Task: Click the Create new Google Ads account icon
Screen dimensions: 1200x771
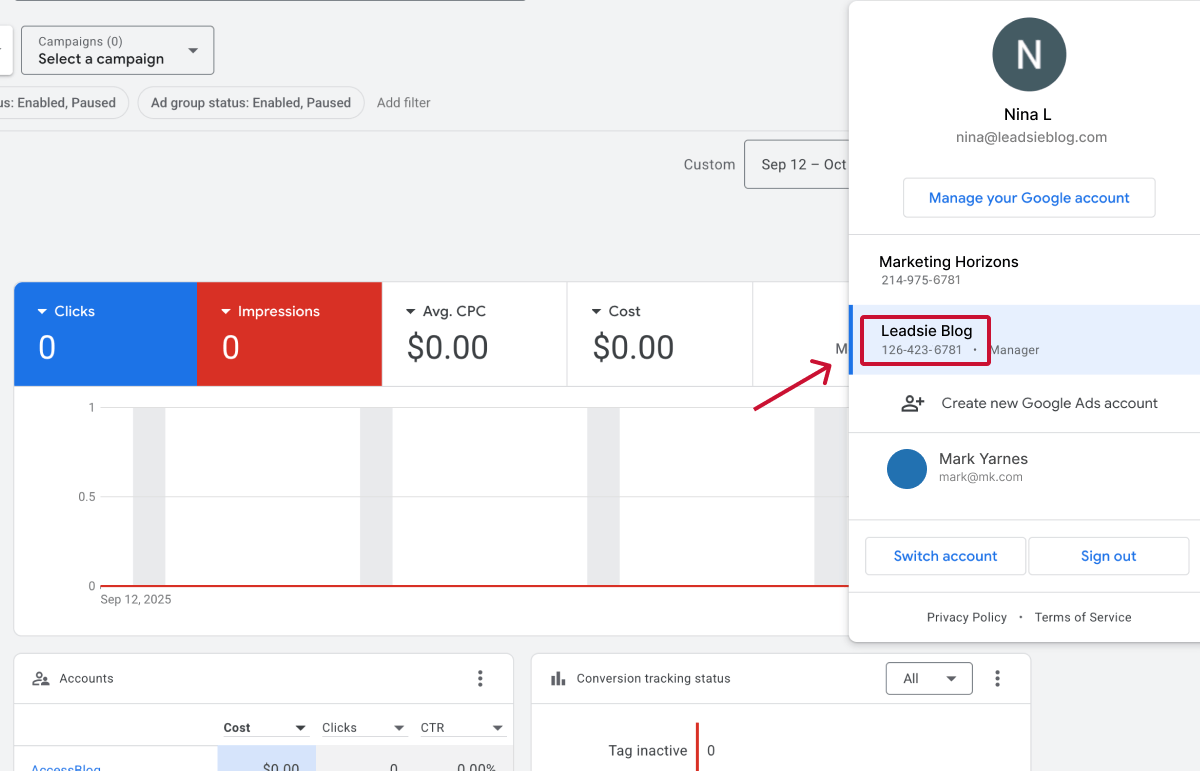Action: pos(911,403)
